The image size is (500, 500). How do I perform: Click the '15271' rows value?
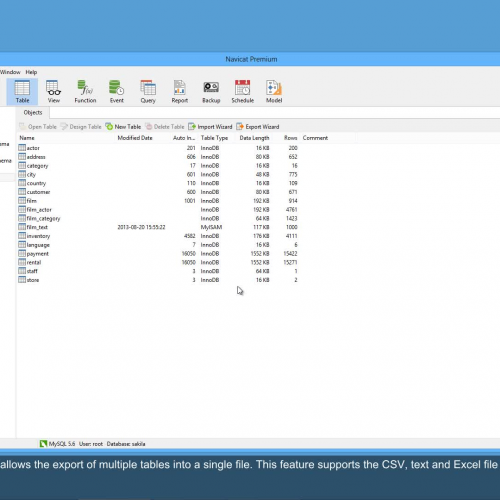point(290,262)
